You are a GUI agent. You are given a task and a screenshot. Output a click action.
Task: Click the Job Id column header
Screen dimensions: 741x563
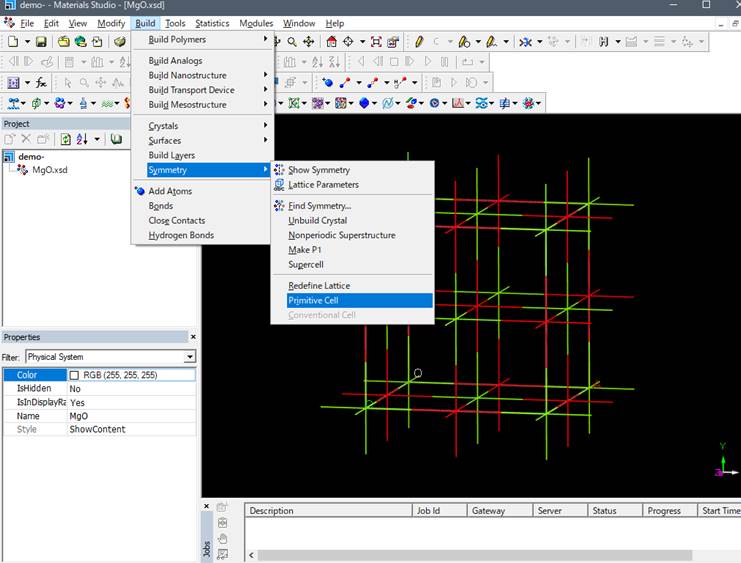[x=439, y=511]
